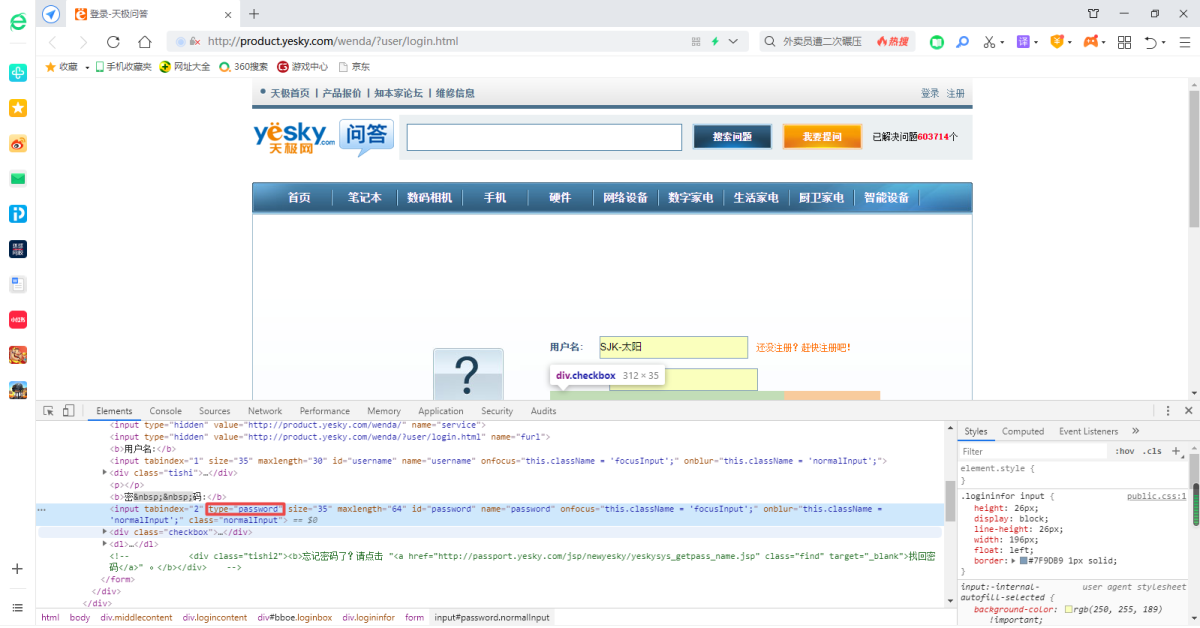Show more Styles pane tabs with chevron
The height and width of the screenshot is (628, 1200).
tap(1135, 431)
